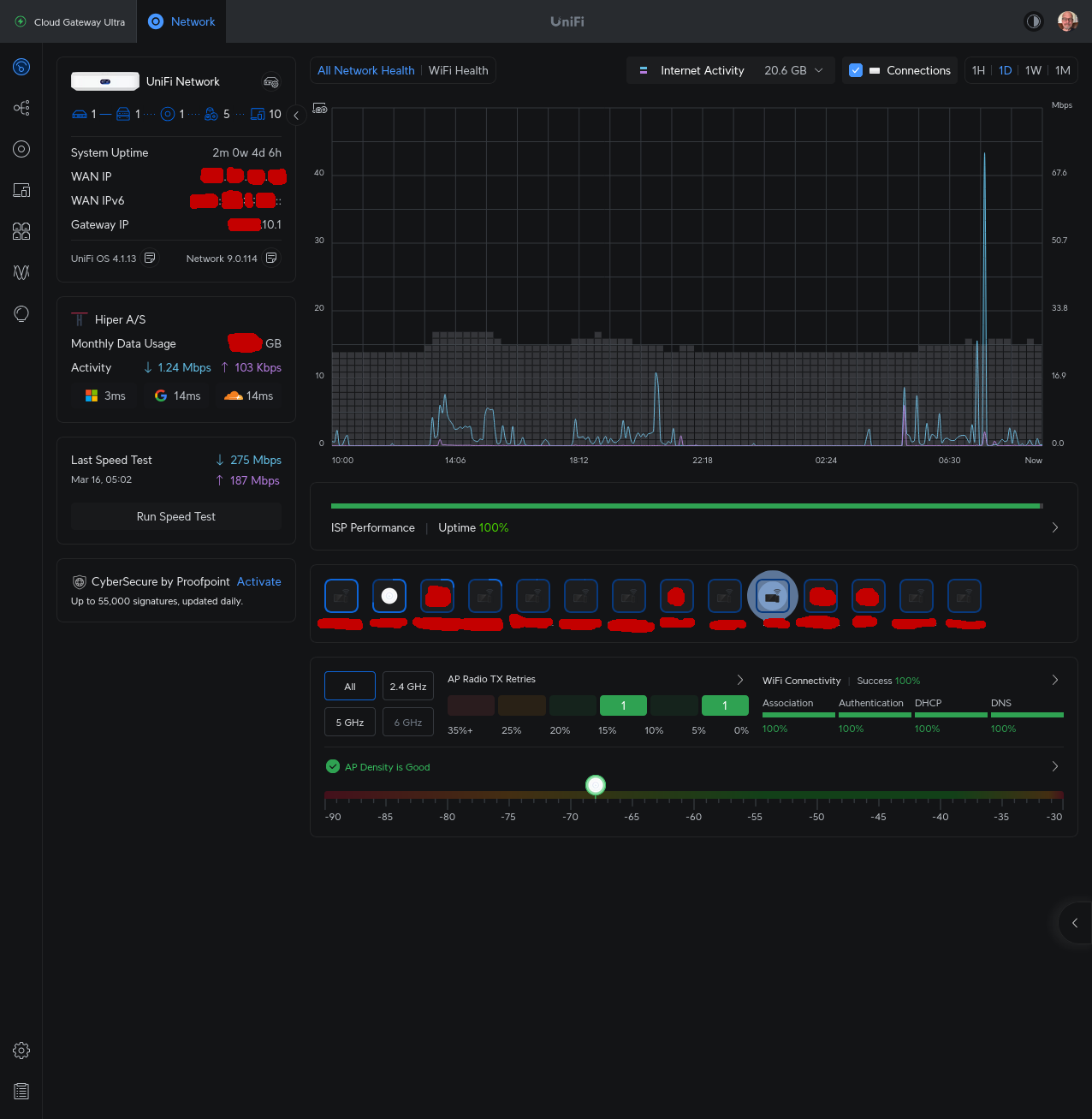Expand WiFi Connectivity details arrow

(x=1055, y=680)
